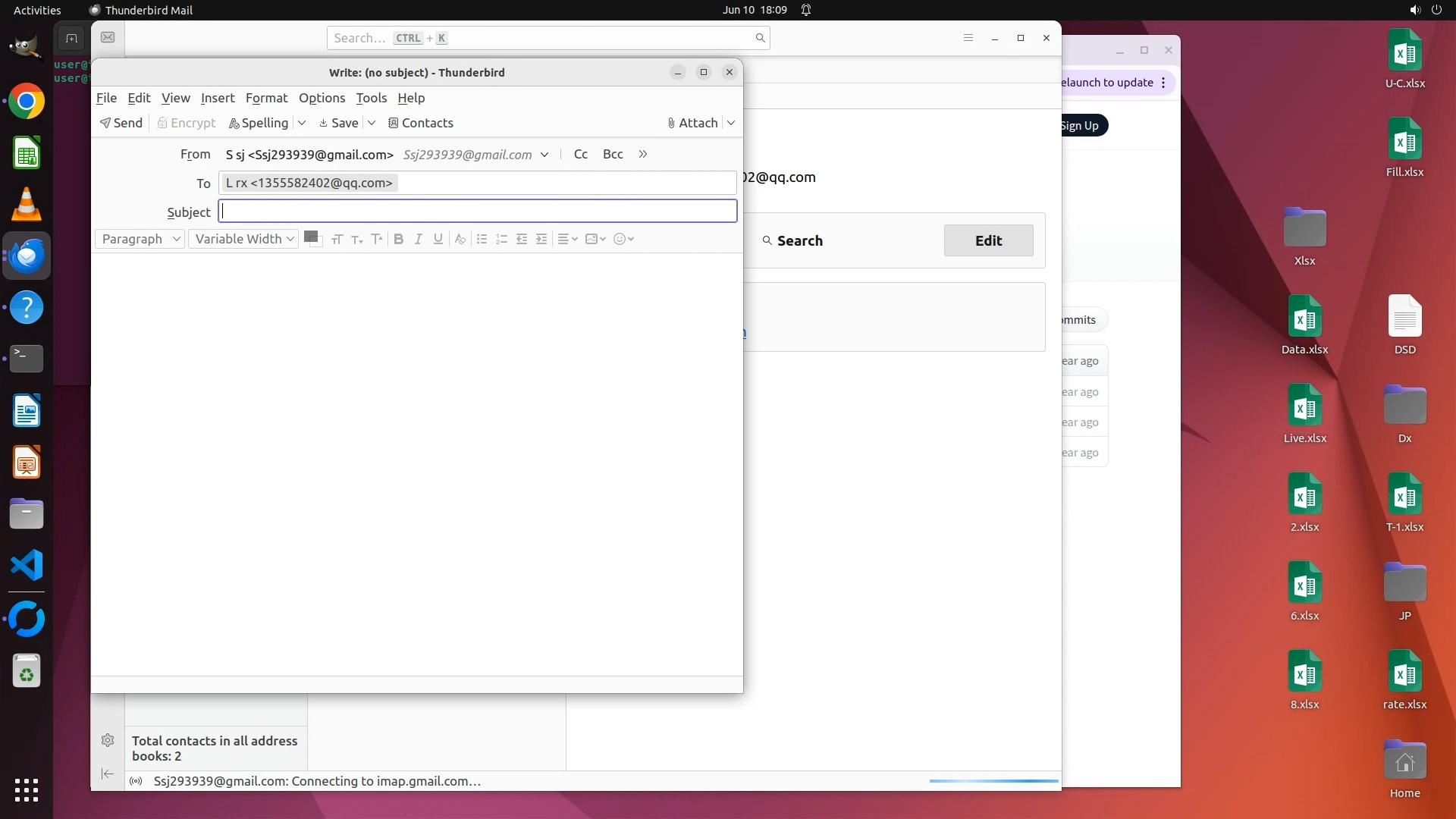Toggle underline text formatting
1456x819 pixels.
coord(438,239)
